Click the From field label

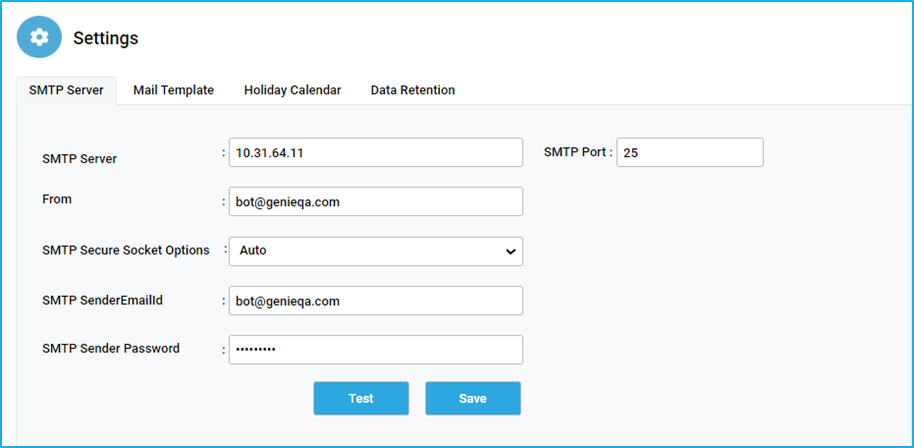pyautogui.click(x=57, y=199)
